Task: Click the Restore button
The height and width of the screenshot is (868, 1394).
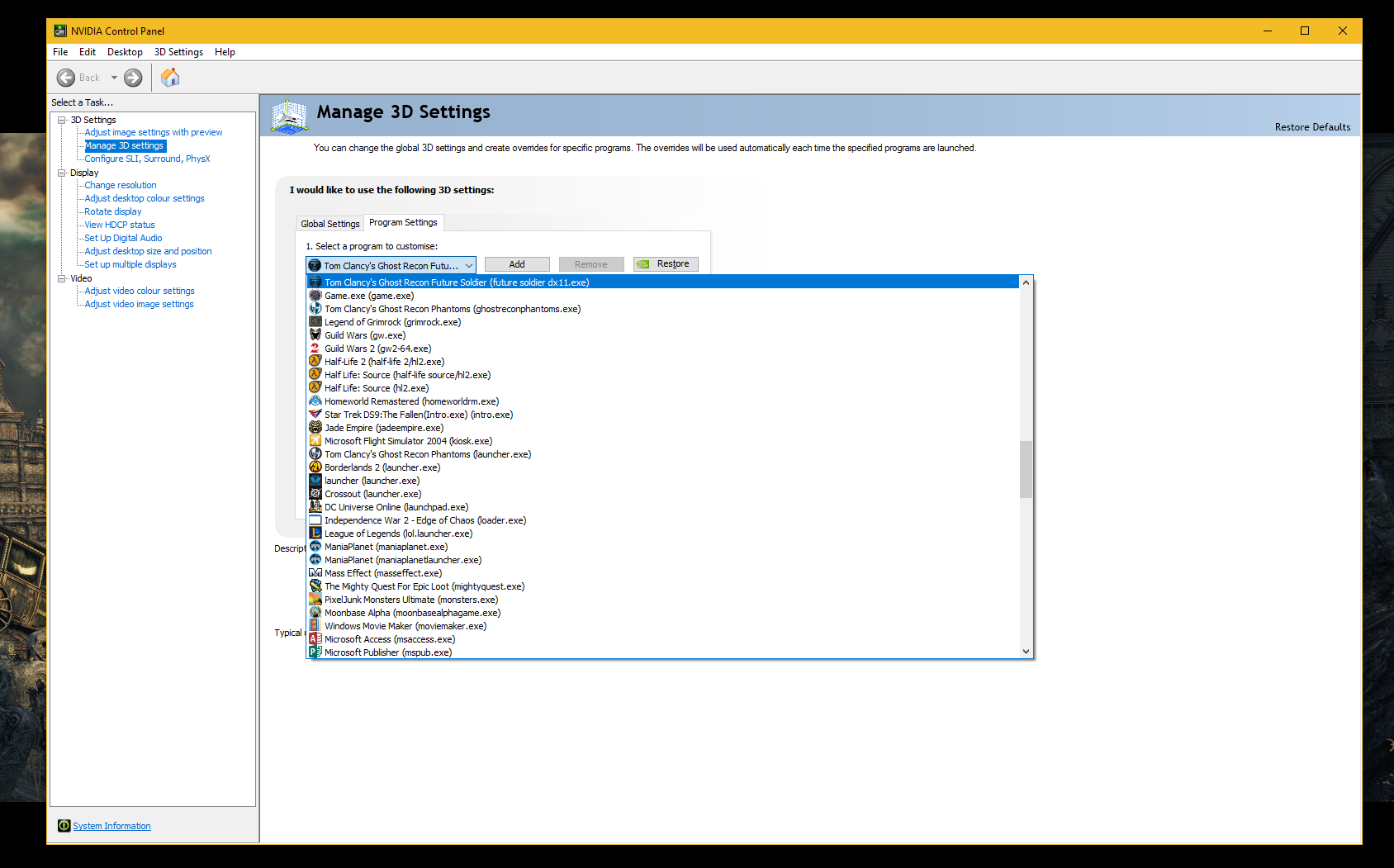Action: (666, 264)
